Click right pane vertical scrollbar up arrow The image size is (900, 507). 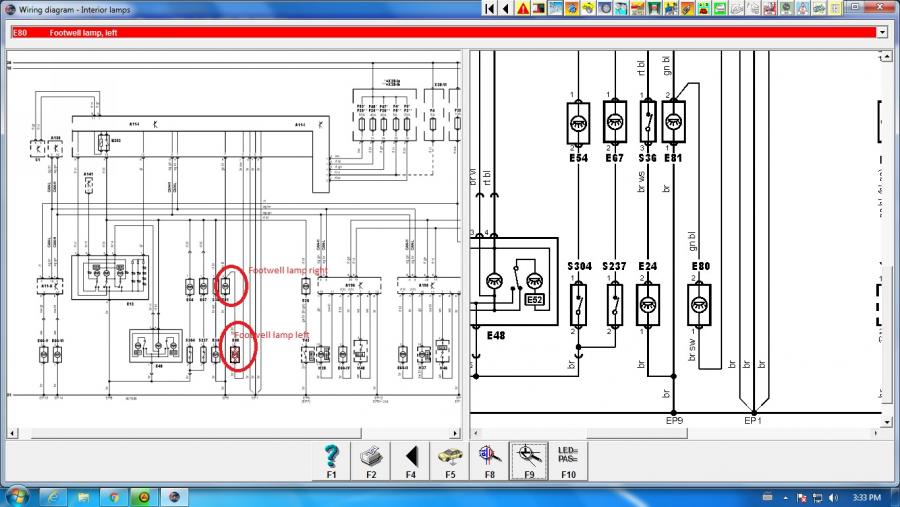(887, 56)
